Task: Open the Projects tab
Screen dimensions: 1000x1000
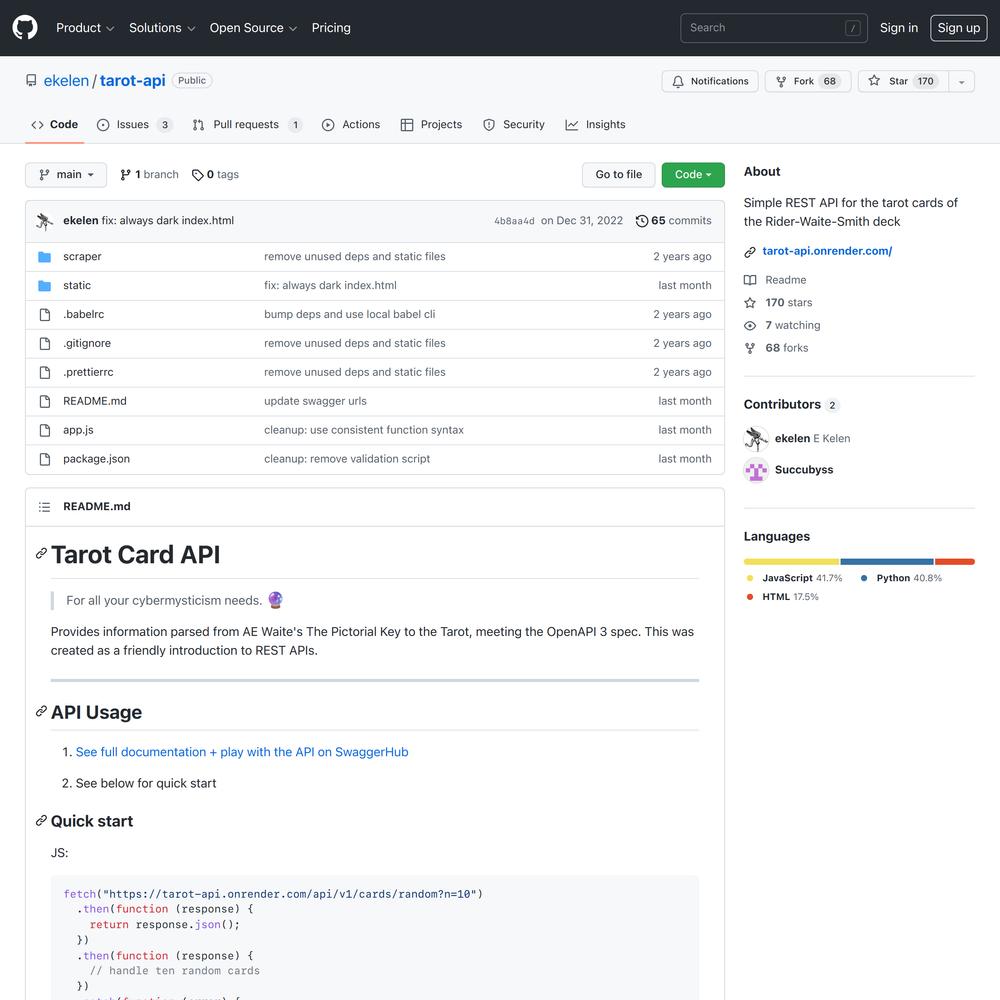Action: [x=431, y=125]
